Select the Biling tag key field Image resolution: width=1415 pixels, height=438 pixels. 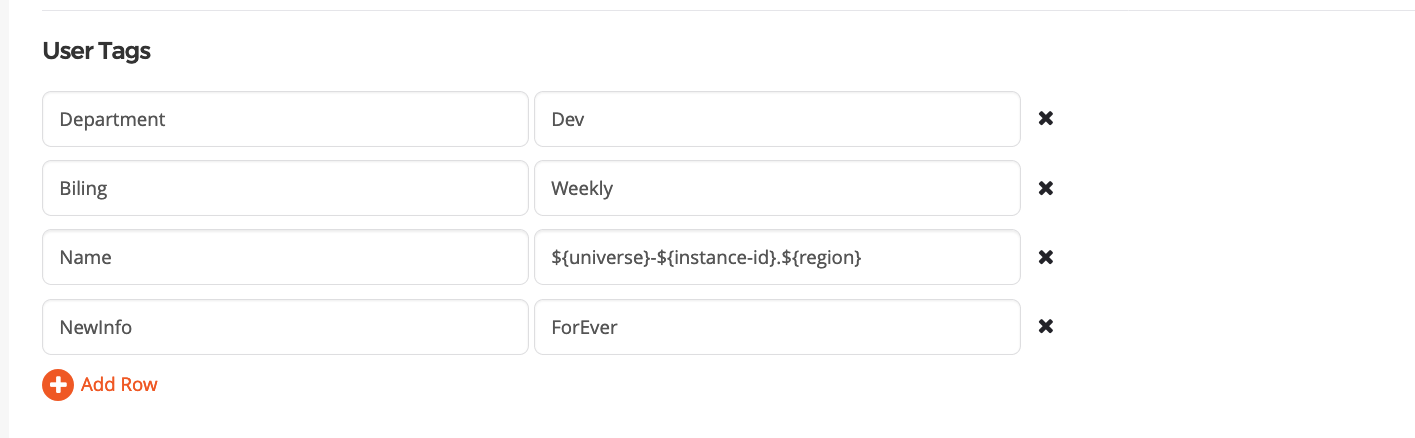tap(285, 188)
